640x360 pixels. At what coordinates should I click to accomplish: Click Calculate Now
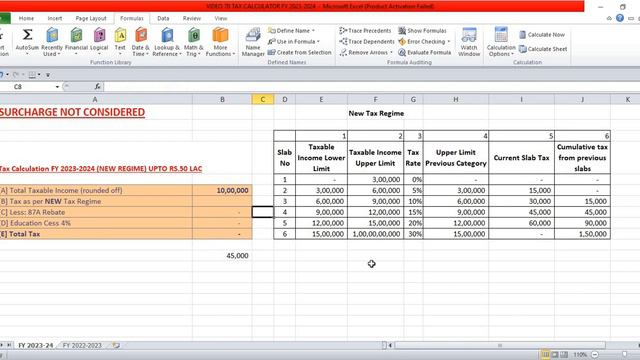pos(542,35)
